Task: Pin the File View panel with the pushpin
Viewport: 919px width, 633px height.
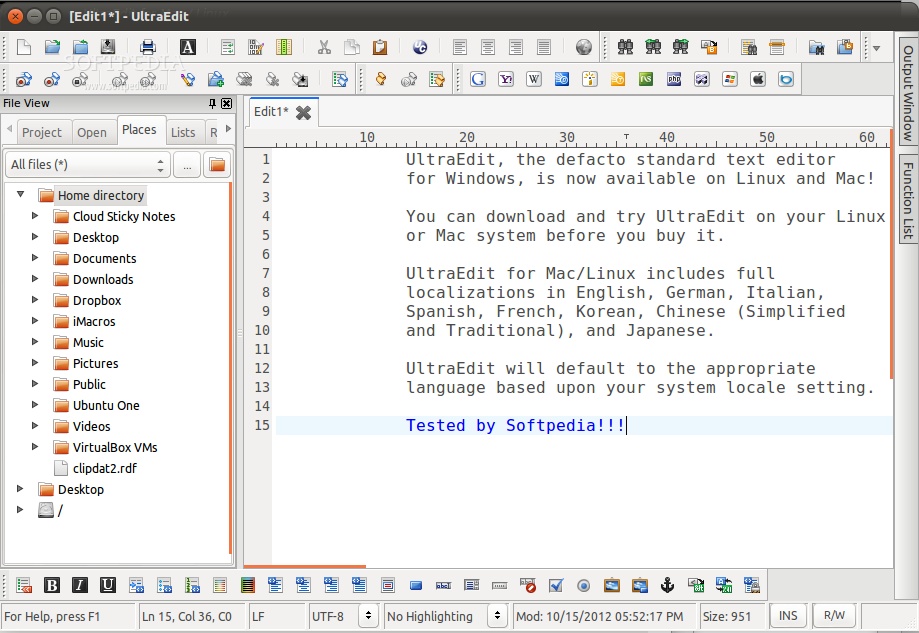Action: (x=212, y=104)
